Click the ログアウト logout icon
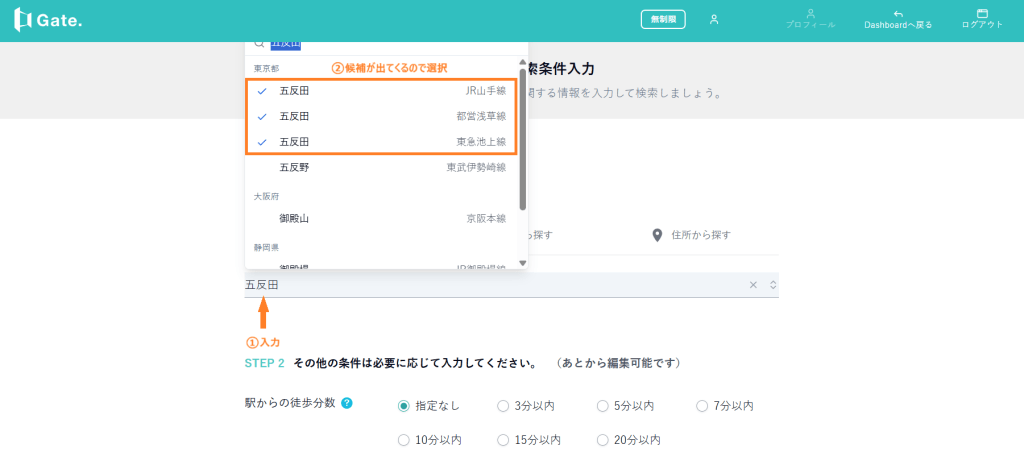The width and height of the screenshot is (1024, 465). [981, 13]
